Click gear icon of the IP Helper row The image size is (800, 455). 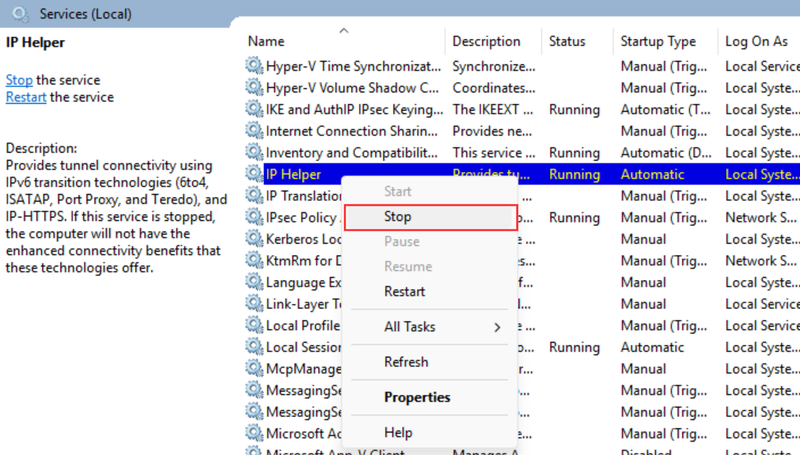[x=254, y=173]
